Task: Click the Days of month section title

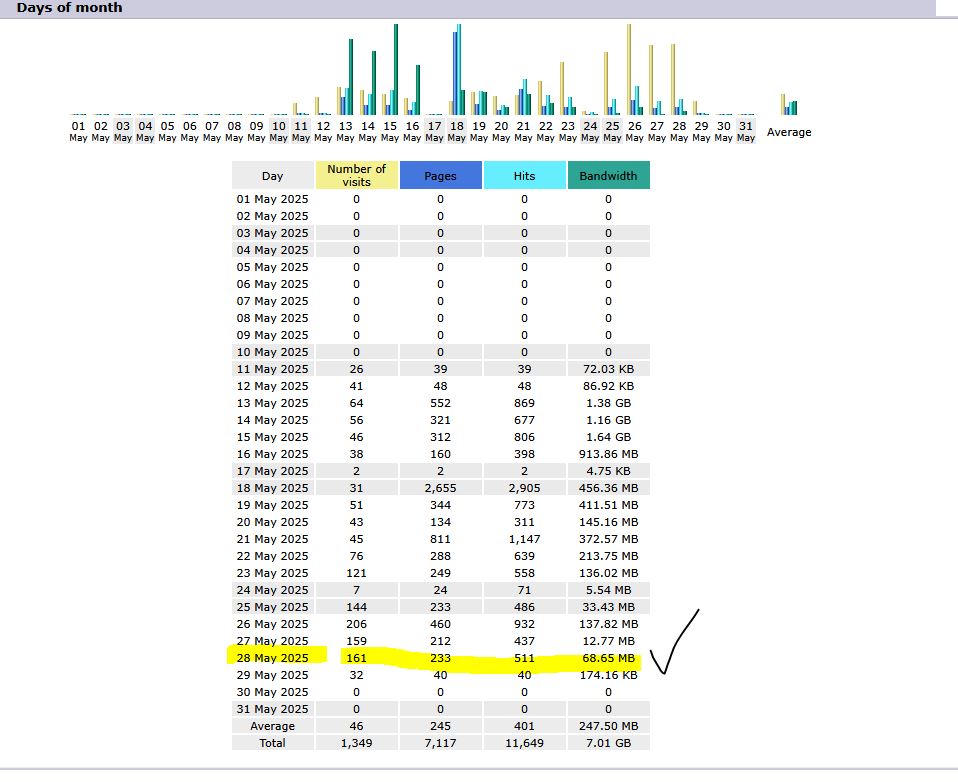Action: (69, 8)
